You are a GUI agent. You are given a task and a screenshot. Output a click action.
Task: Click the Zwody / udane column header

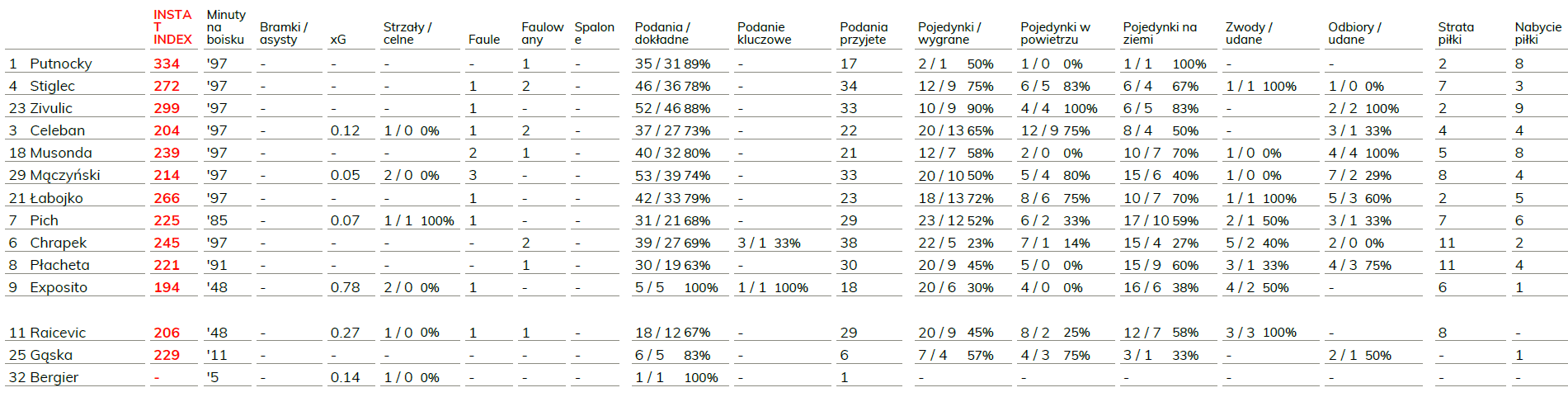(x=1249, y=33)
